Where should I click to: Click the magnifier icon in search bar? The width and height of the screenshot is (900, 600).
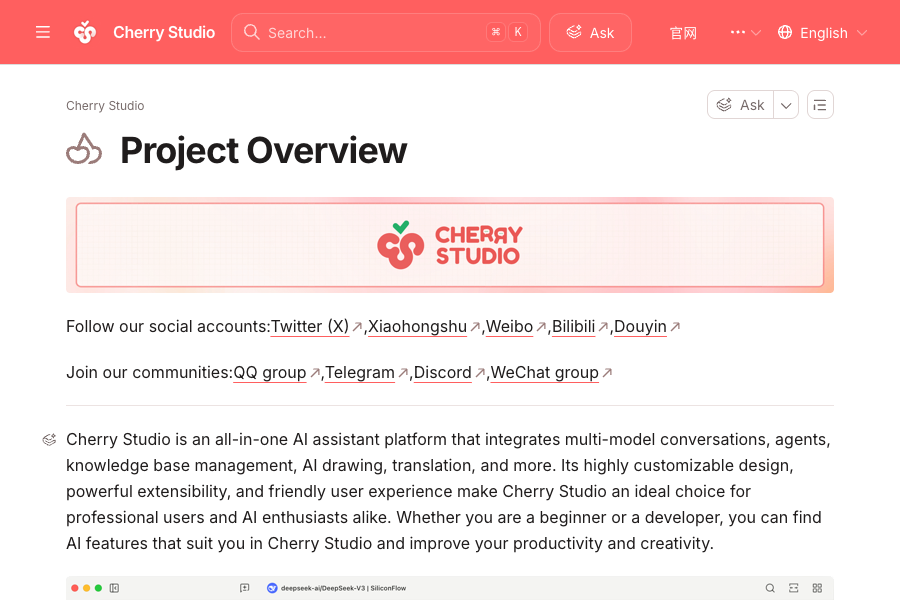(251, 32)
